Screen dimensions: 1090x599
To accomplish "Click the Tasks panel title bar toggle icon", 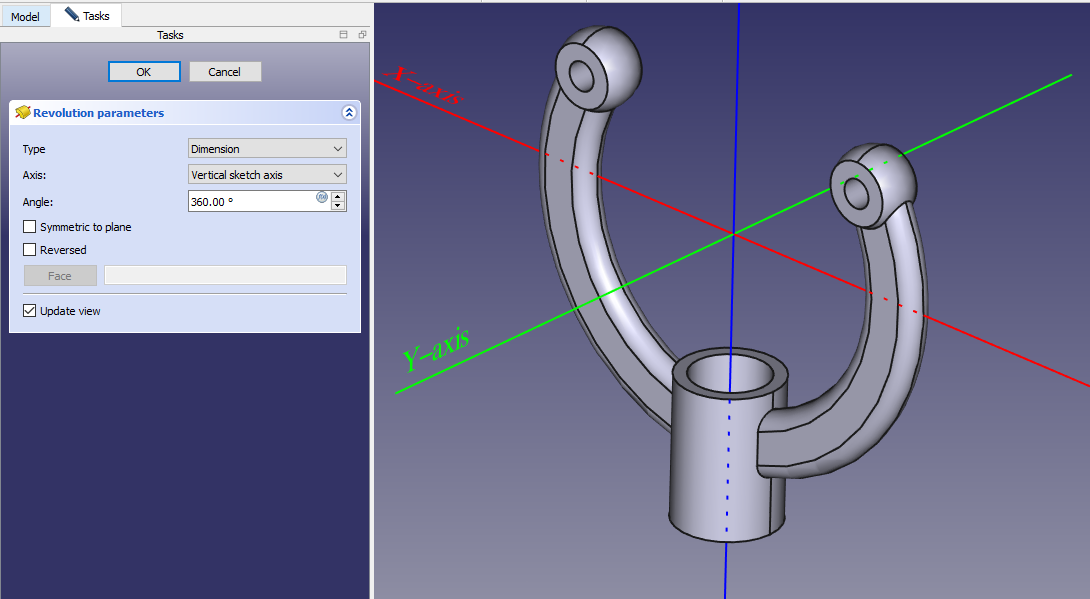I will coord(344,35).
